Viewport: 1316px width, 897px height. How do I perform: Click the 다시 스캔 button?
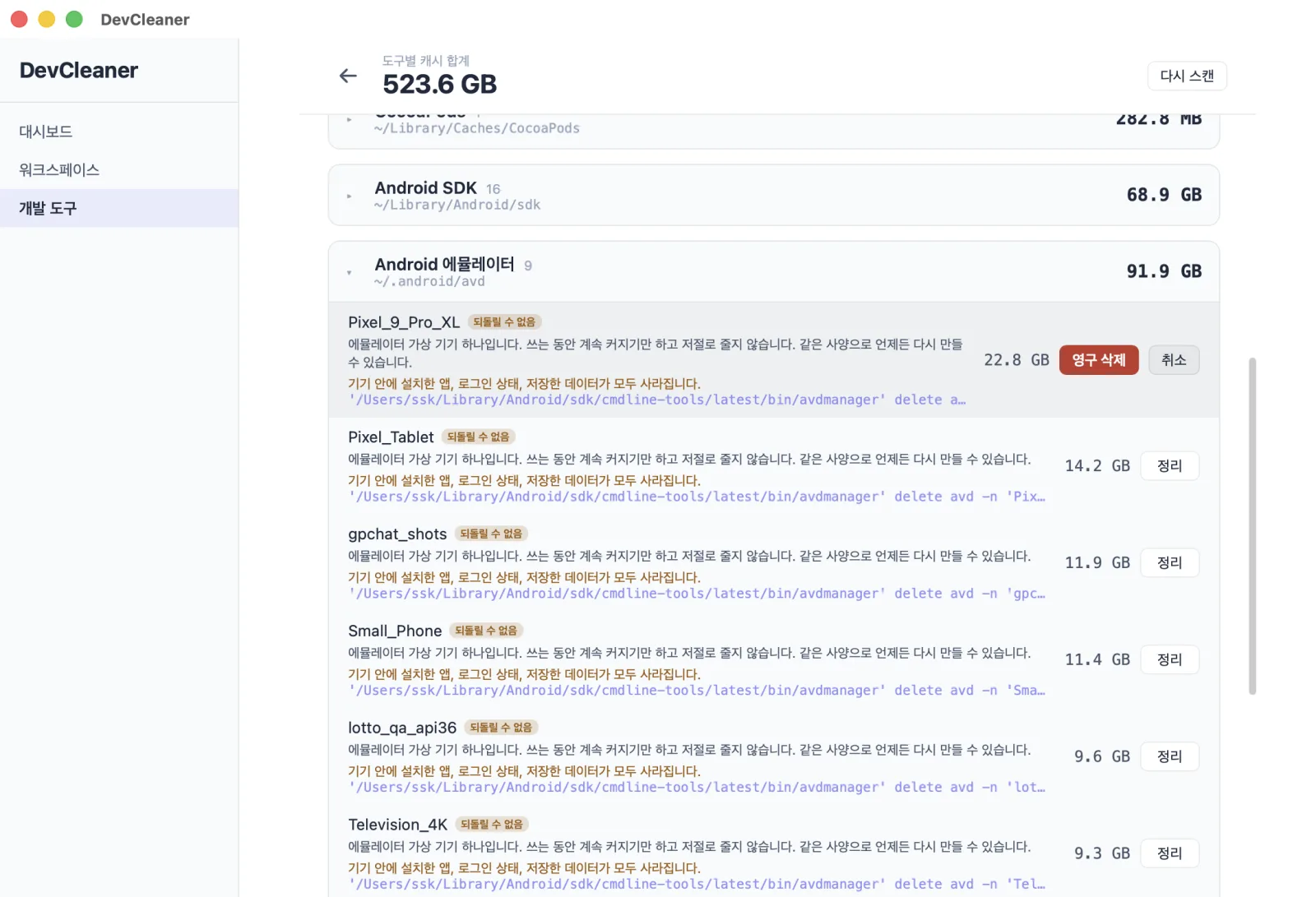1187,76
